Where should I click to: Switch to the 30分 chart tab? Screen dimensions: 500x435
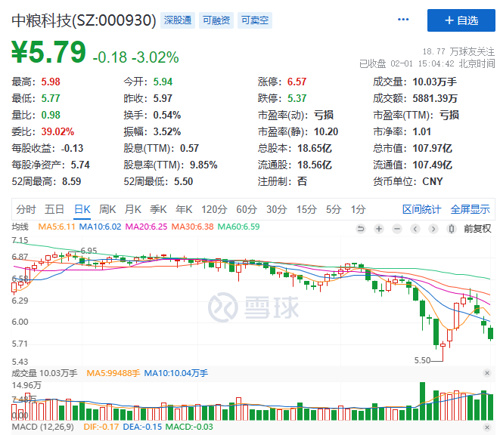[276, 209]
